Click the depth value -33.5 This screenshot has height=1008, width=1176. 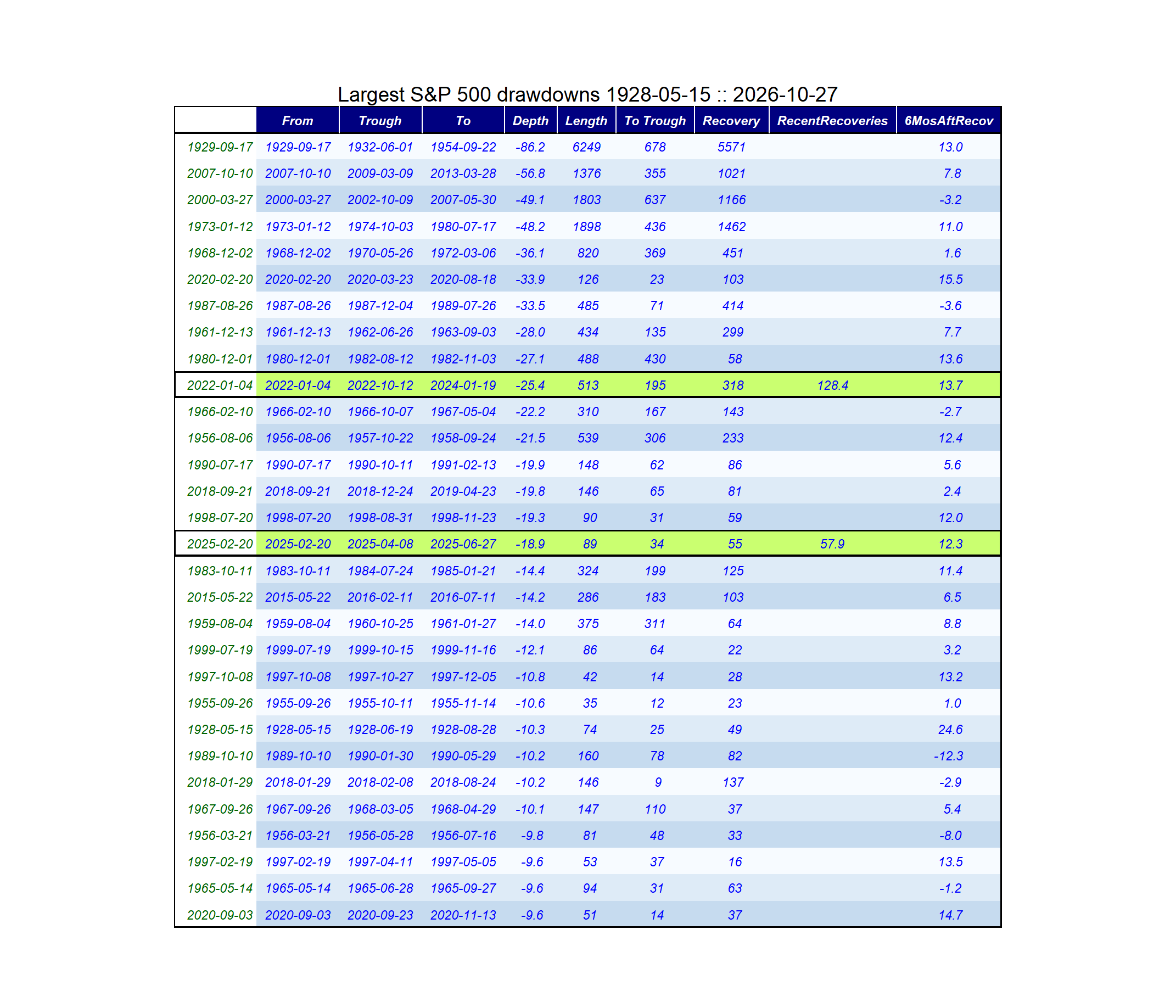coord(530,306)
